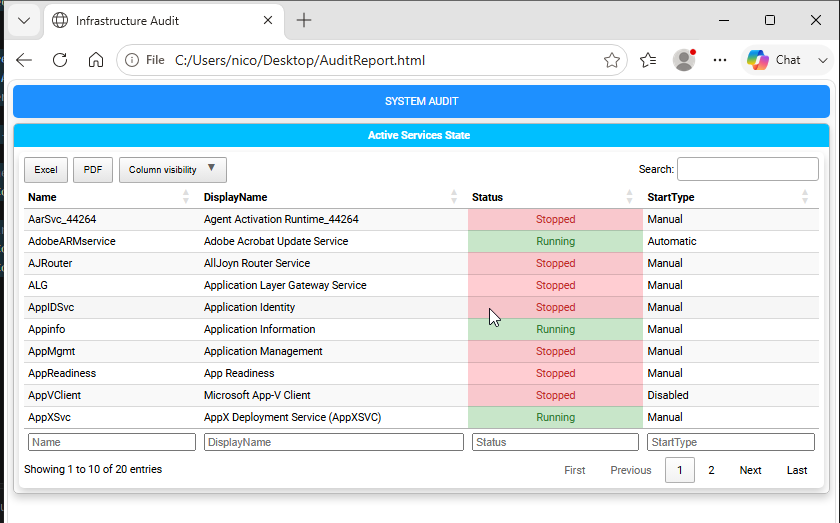Click Application Layer Gateway Service text
Viewport: 840px width, 523px height.
point(285,285)
